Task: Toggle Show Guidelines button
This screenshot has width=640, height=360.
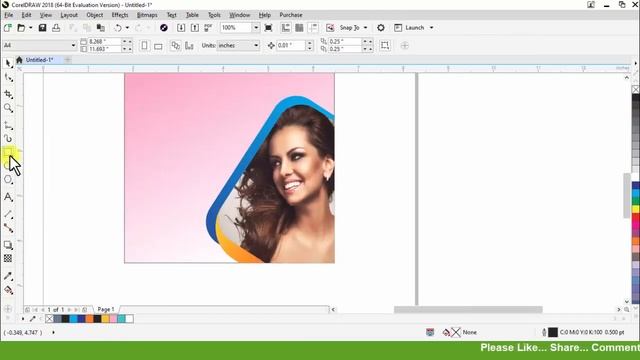Action: [313, 28]
